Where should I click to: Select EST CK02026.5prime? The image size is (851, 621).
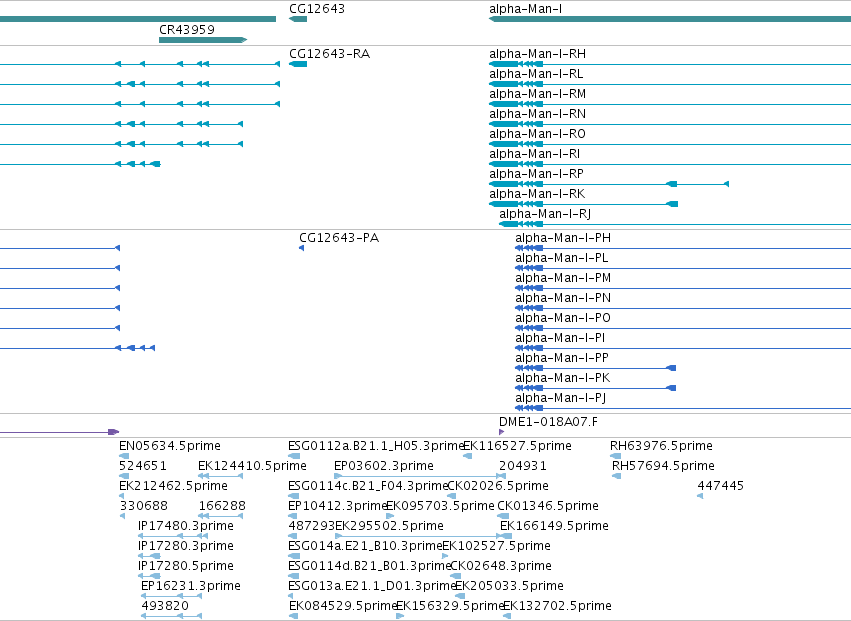[498, 486]
